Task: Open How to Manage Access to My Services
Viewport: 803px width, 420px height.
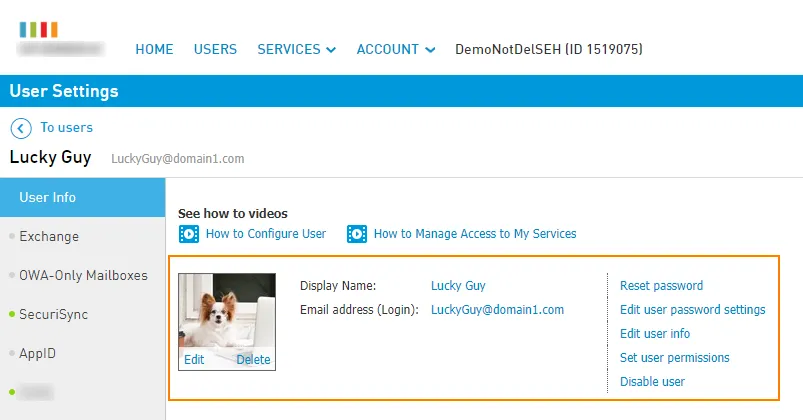Action: click(x=475, y=234)
